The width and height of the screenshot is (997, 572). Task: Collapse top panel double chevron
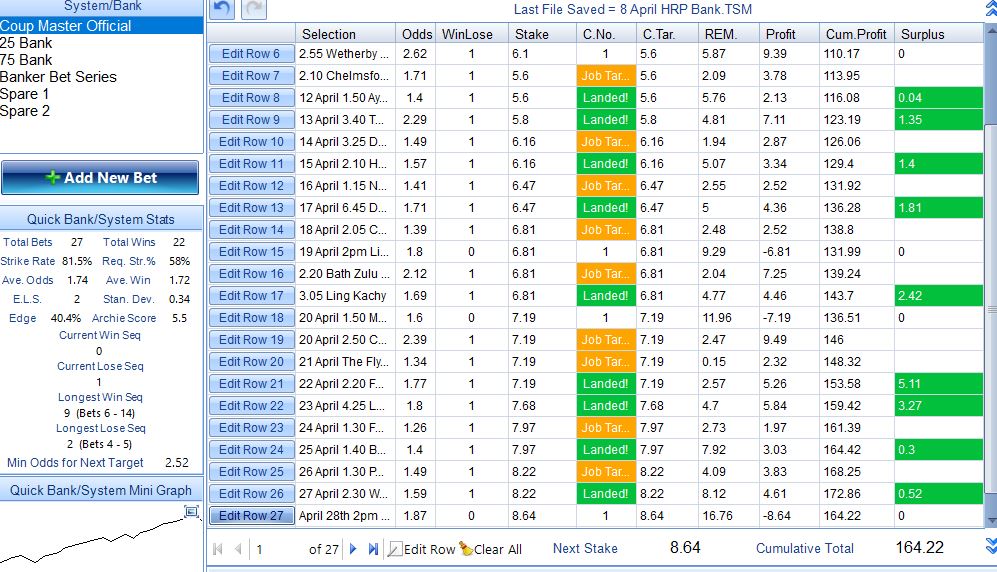click(x=991, y=8)
